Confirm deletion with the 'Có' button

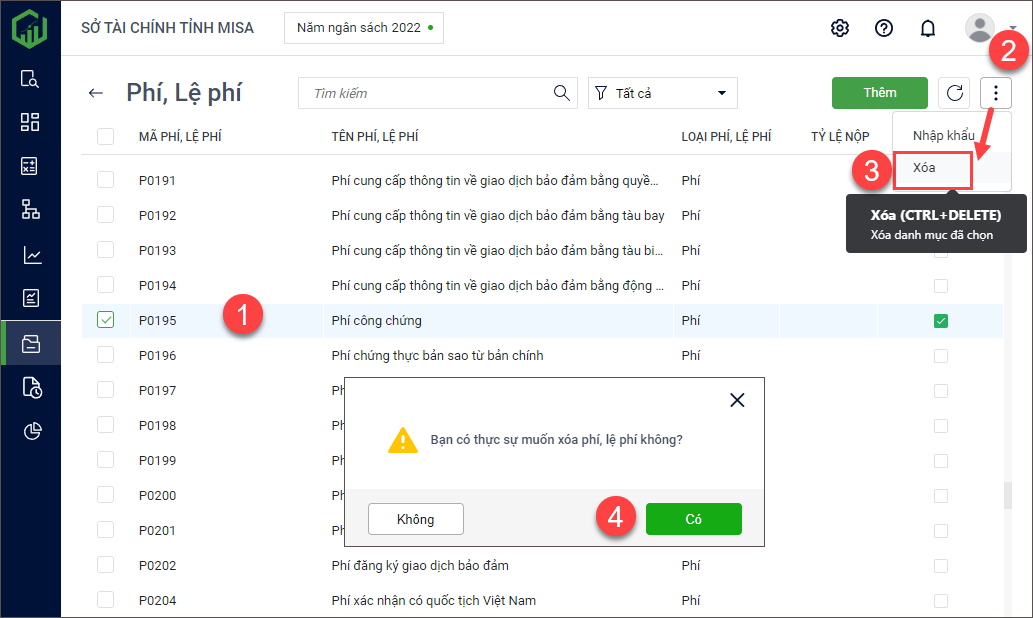[x=693, y=519]
